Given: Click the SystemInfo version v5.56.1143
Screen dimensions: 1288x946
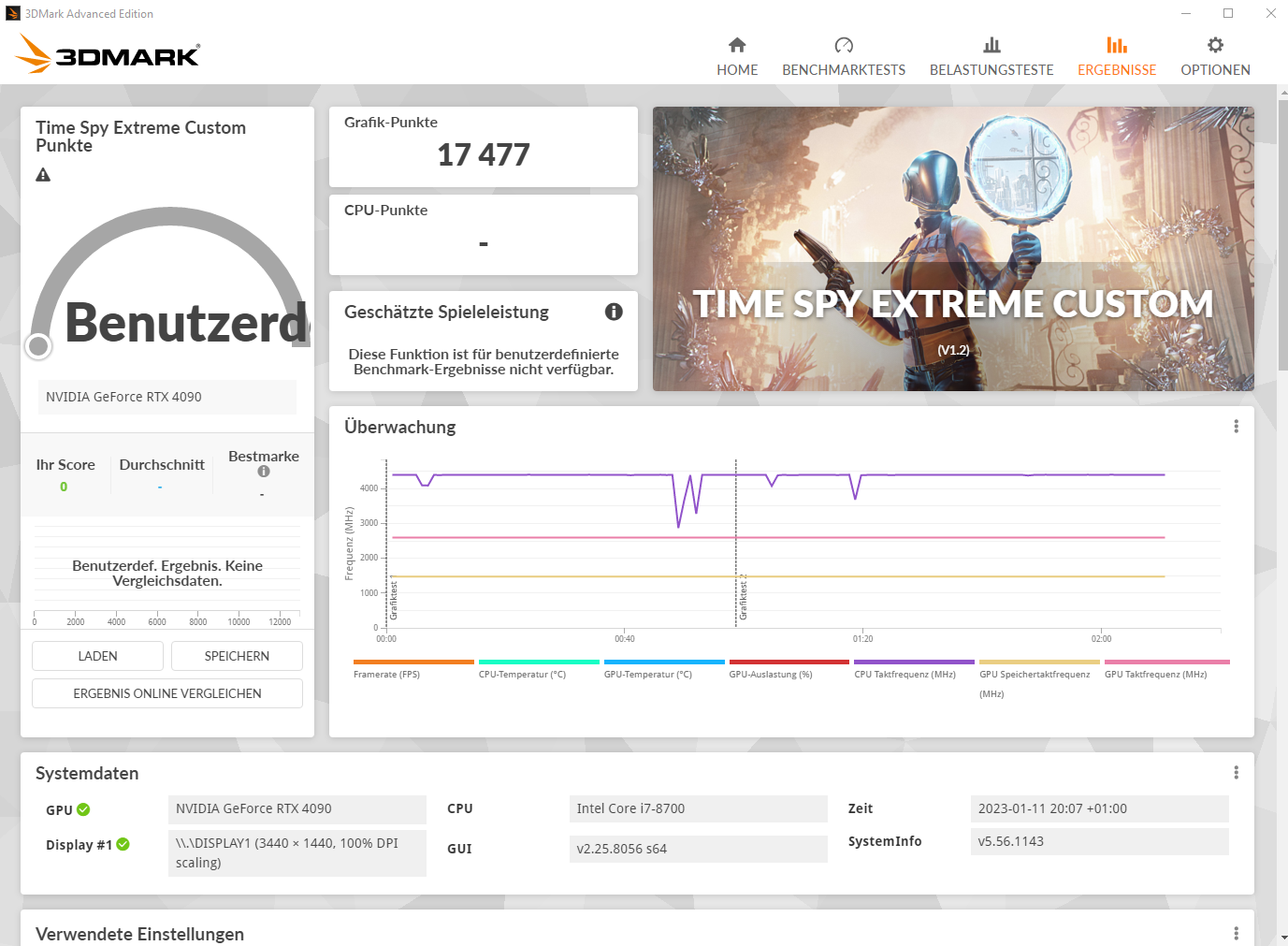Looking at the screenshot, I should tap(1099, 841).
